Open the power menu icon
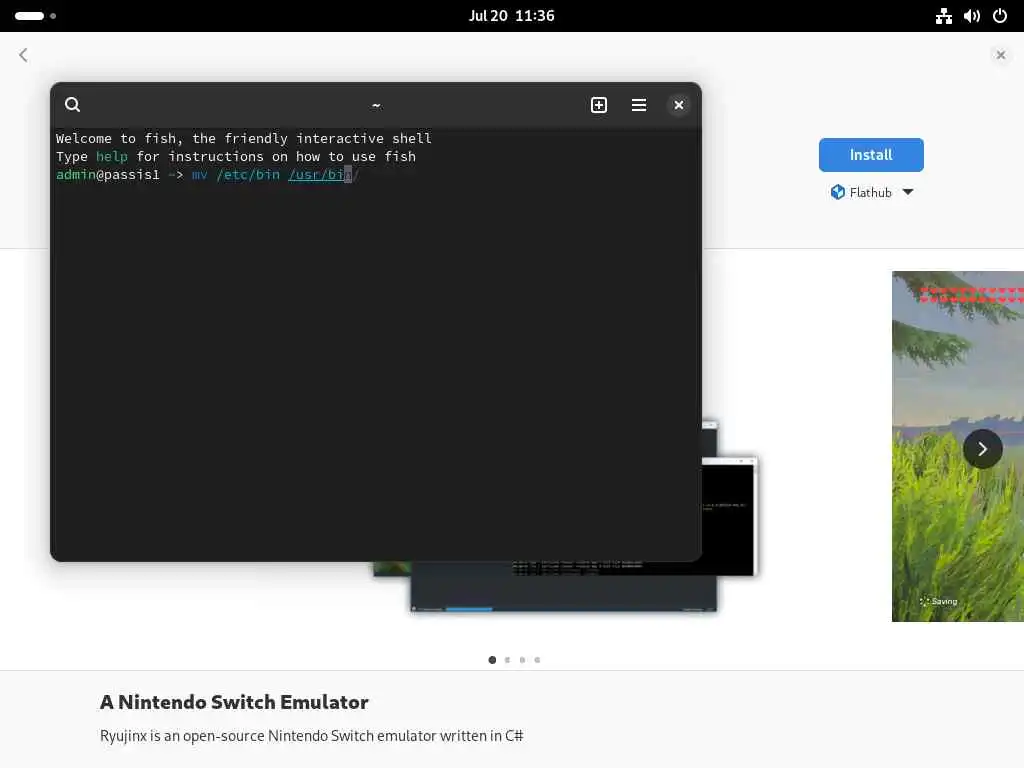Screen dimensions: 1024x768 tap(1000, 16)
